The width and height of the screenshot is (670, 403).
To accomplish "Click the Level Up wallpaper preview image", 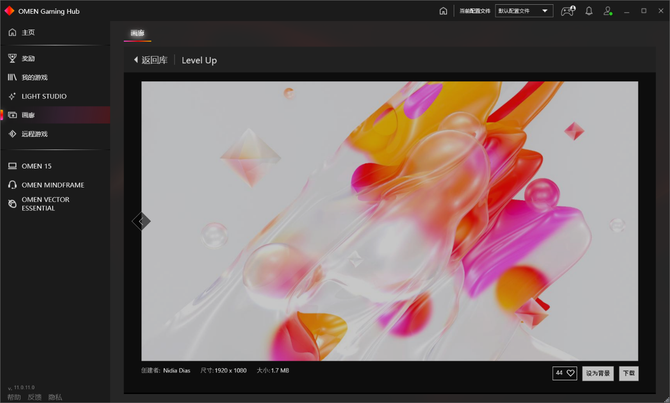I will pyautogui.click(x=390, y=221).
